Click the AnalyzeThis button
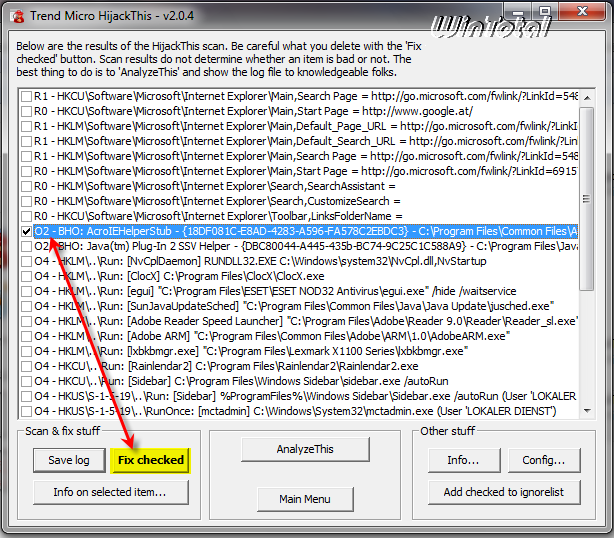The height and width of the screenshot is (538, 614). (305, 449)
